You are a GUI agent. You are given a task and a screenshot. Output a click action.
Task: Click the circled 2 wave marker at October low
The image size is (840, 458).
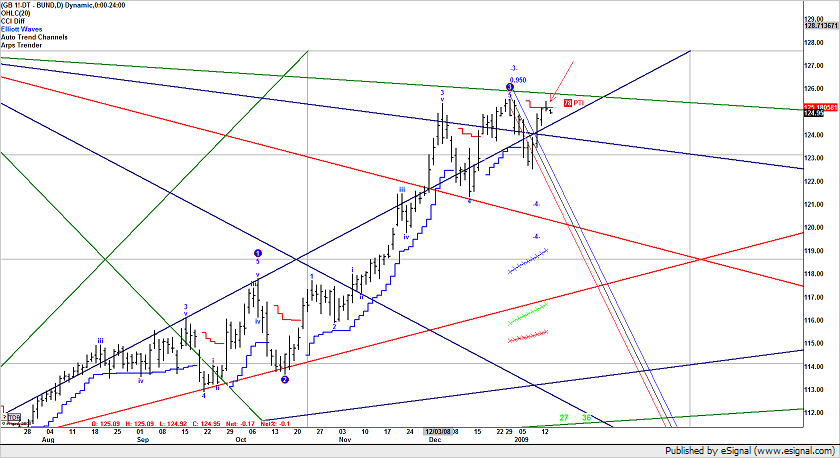[285, 380]
